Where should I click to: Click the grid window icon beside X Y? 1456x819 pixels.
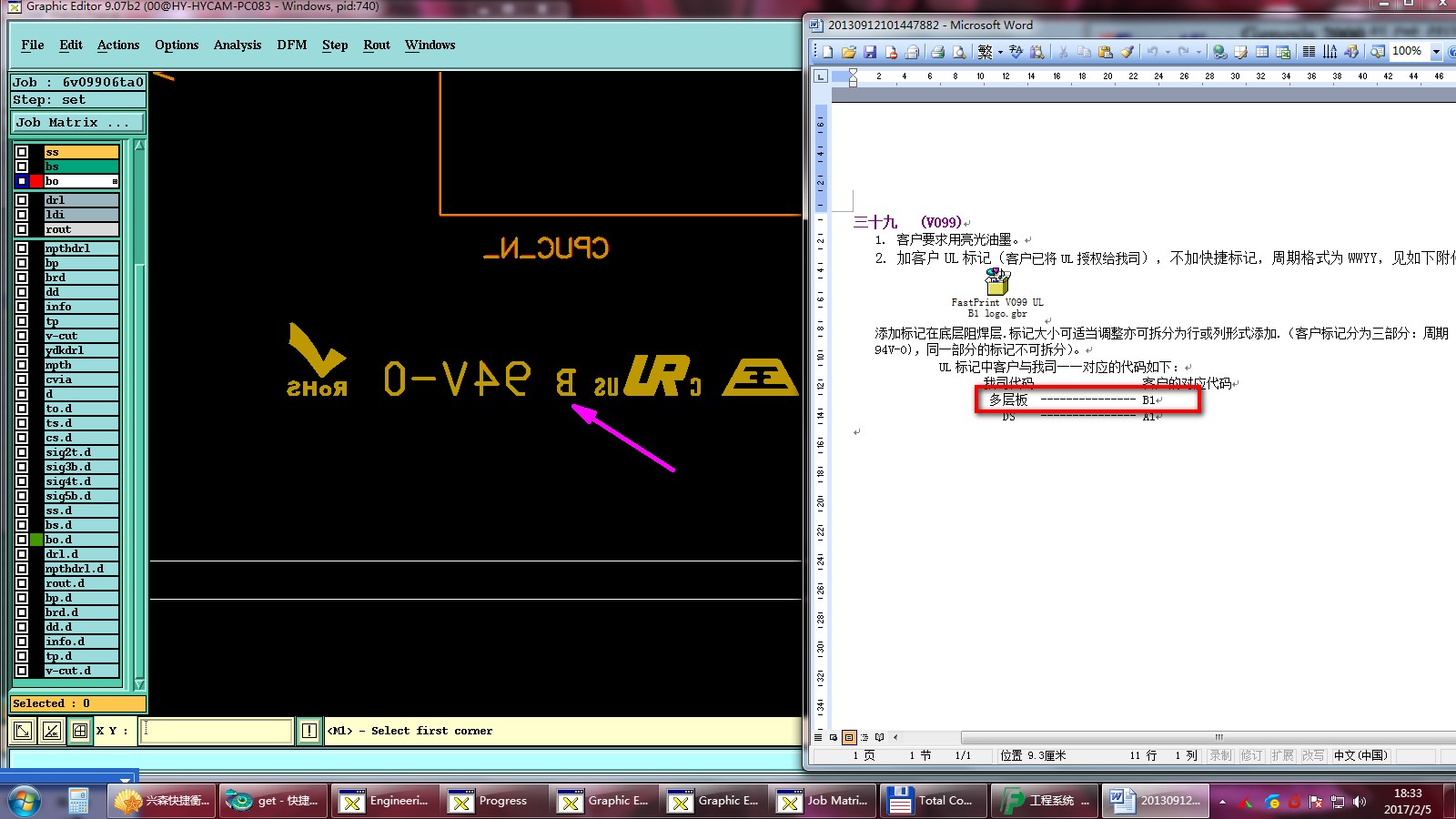point(80,730)
